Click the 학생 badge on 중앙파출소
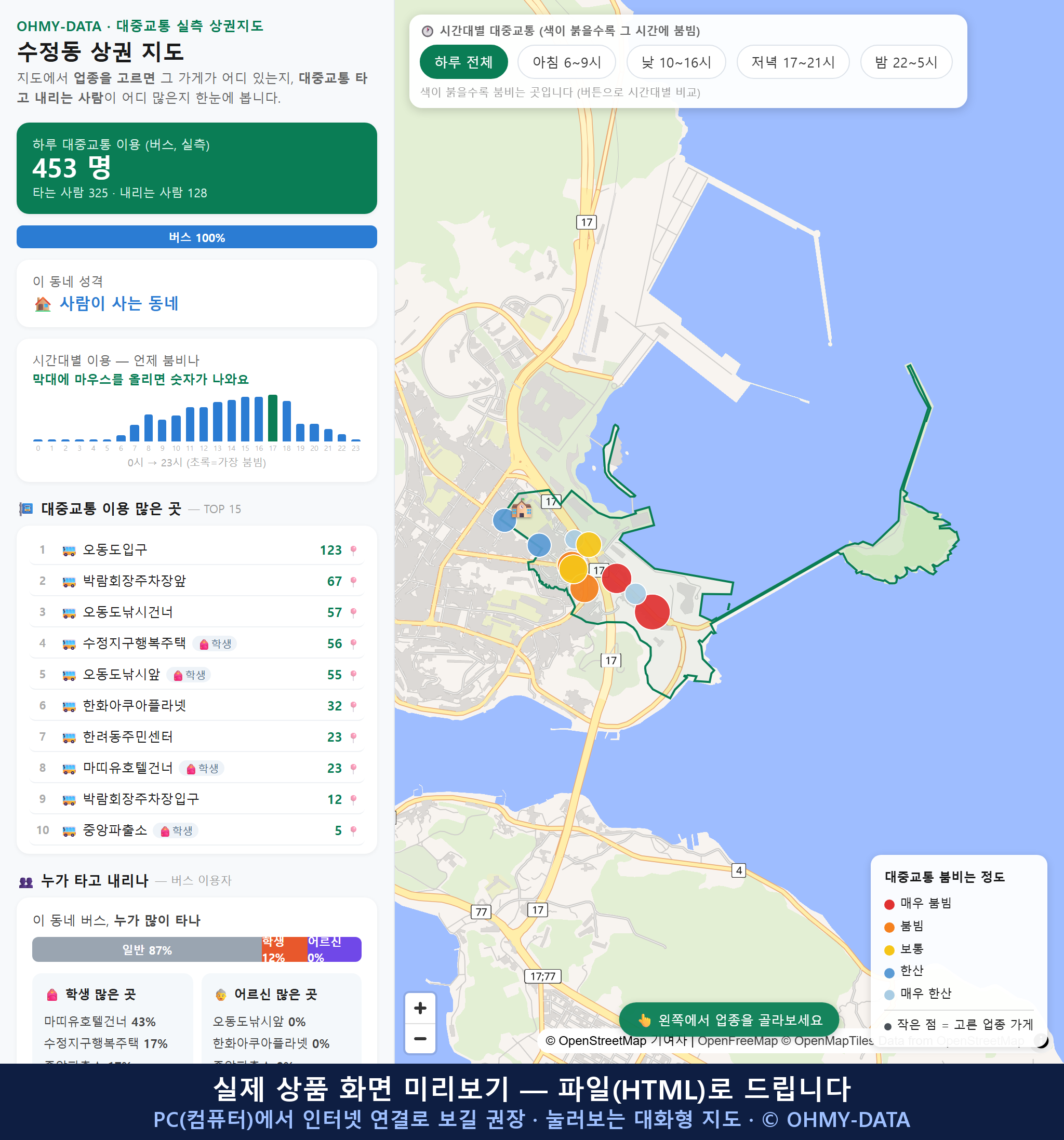 pos(176,830)
